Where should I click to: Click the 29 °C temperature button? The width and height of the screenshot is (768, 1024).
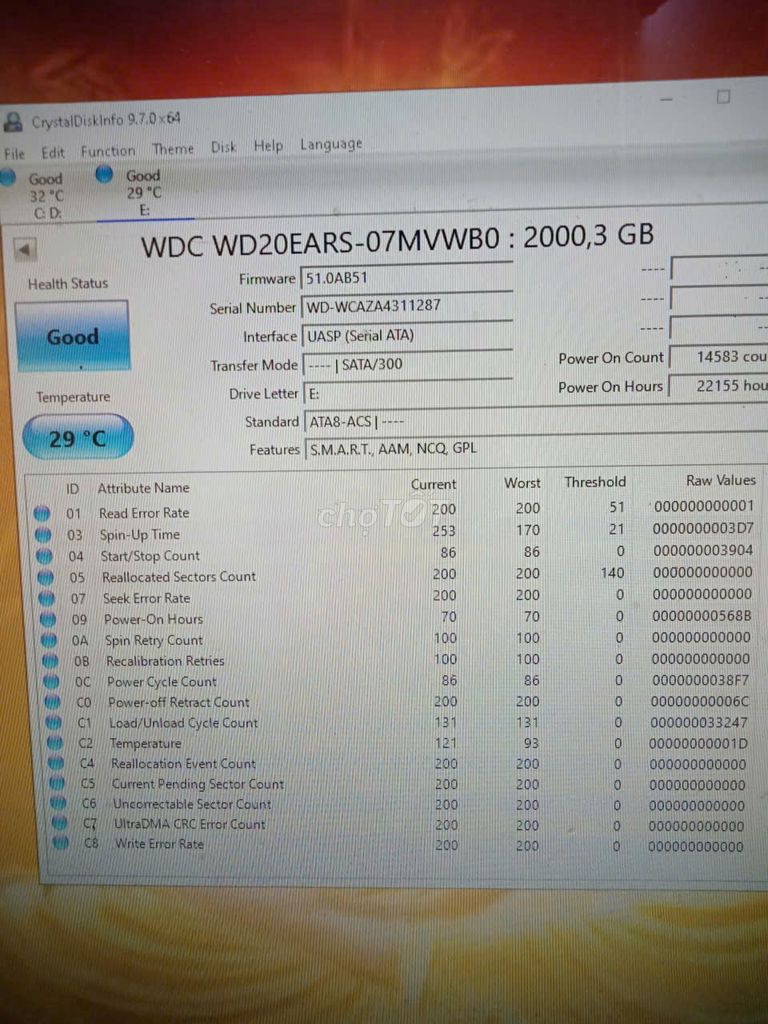[77, 438]
